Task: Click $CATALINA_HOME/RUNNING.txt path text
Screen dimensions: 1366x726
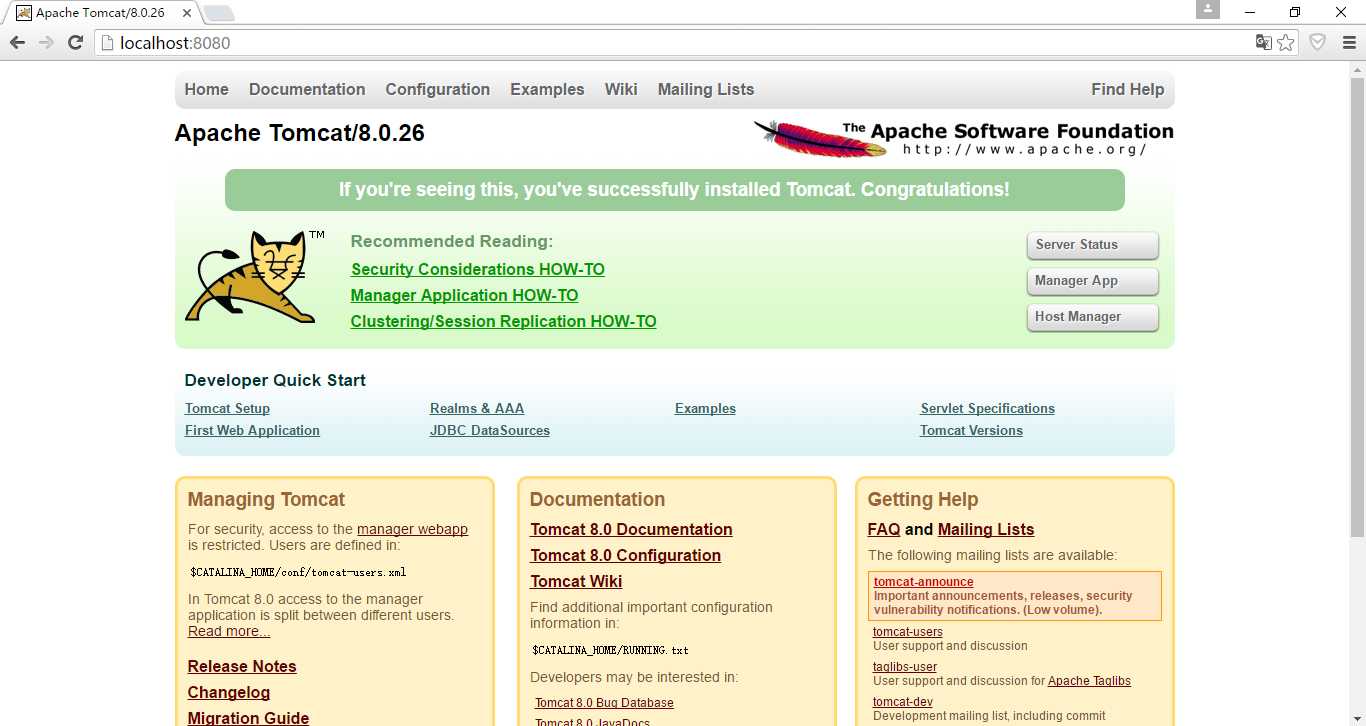Action: tap(610, 650)
